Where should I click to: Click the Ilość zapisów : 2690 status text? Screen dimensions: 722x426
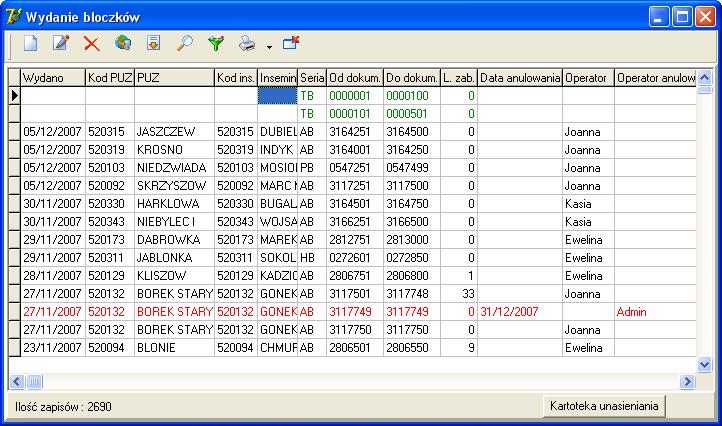63,407
